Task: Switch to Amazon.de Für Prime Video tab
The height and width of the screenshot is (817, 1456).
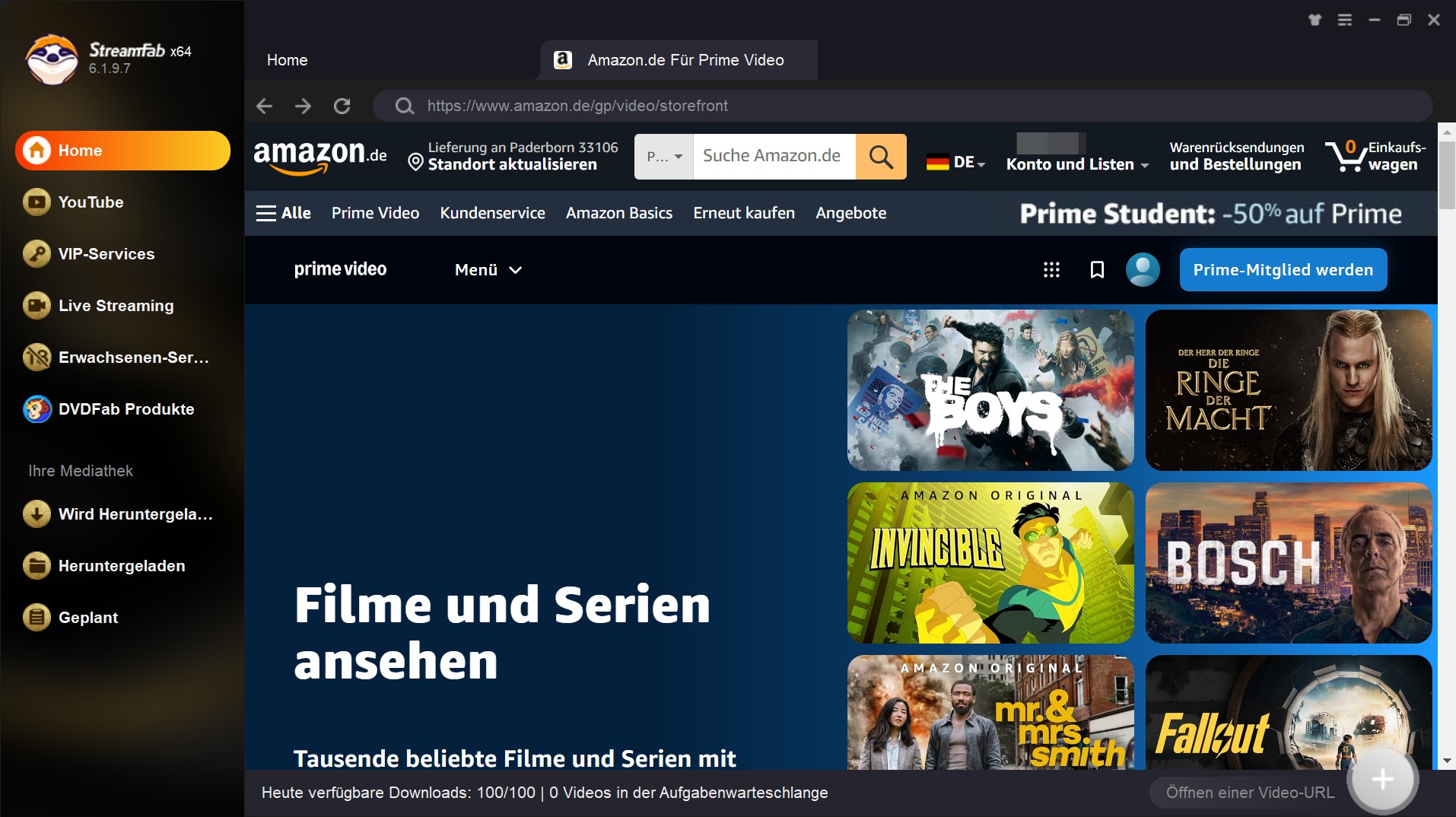Action: pyautogui.click(x=679, y=60)
